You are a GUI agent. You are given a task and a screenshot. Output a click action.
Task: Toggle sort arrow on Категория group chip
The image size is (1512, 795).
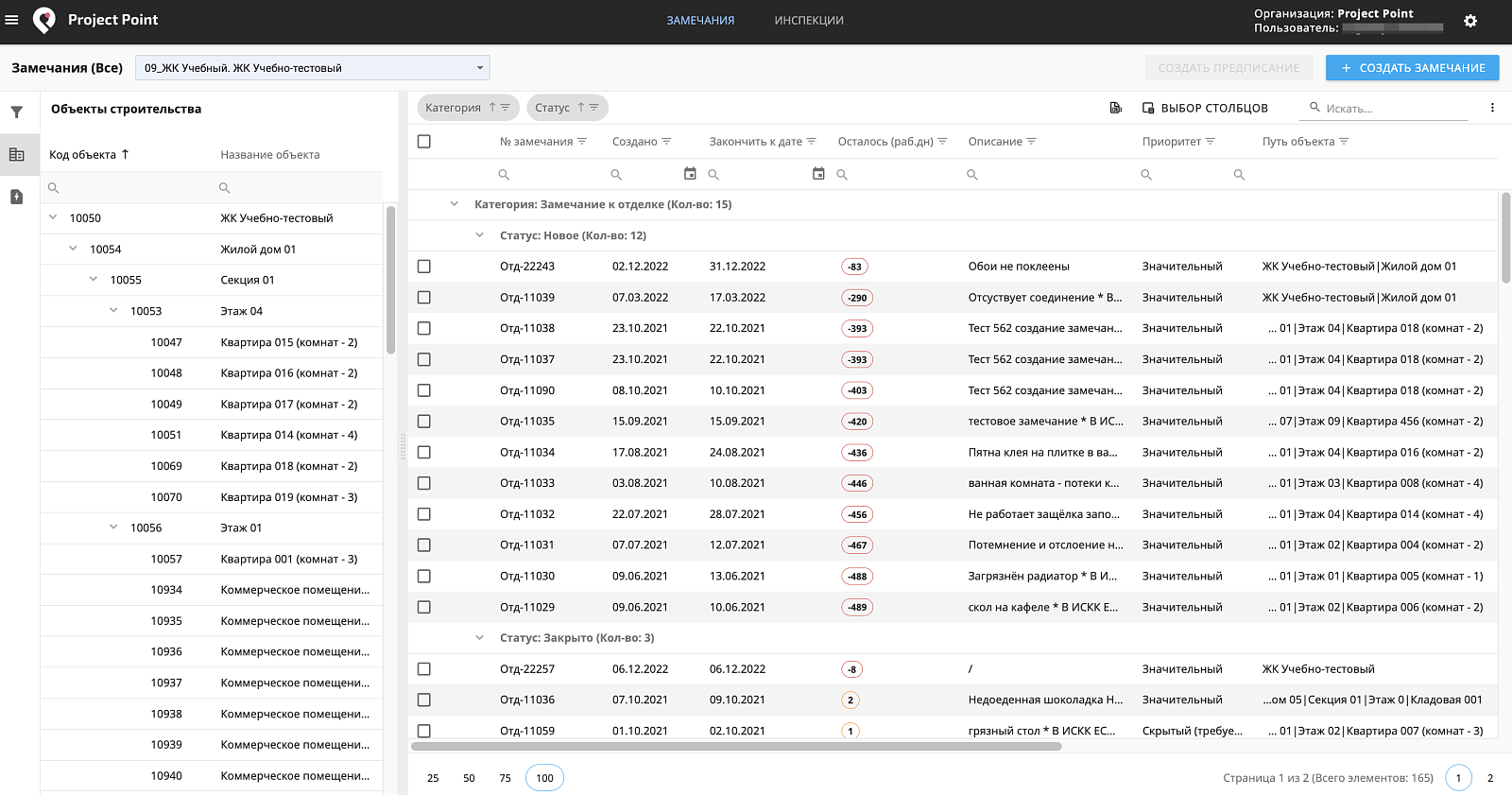pos(492,108)
